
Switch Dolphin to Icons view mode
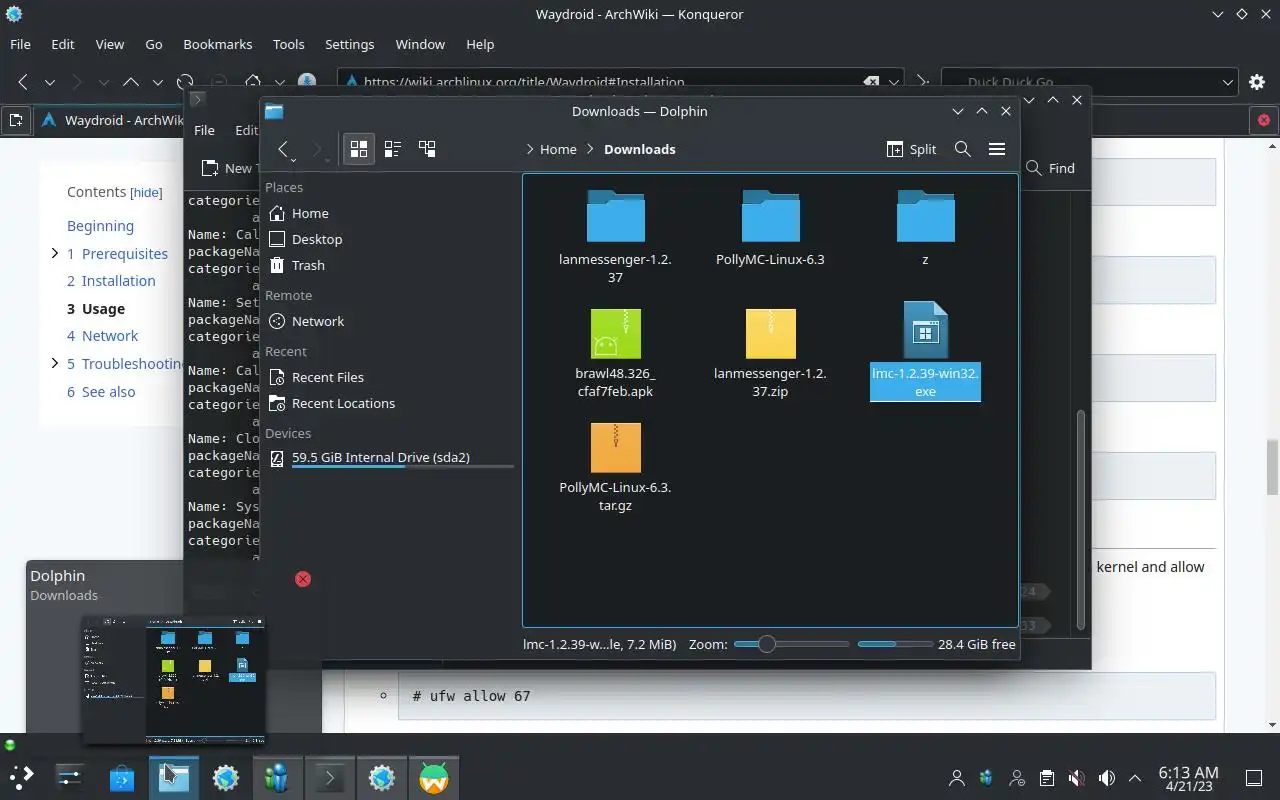[358, 149]
